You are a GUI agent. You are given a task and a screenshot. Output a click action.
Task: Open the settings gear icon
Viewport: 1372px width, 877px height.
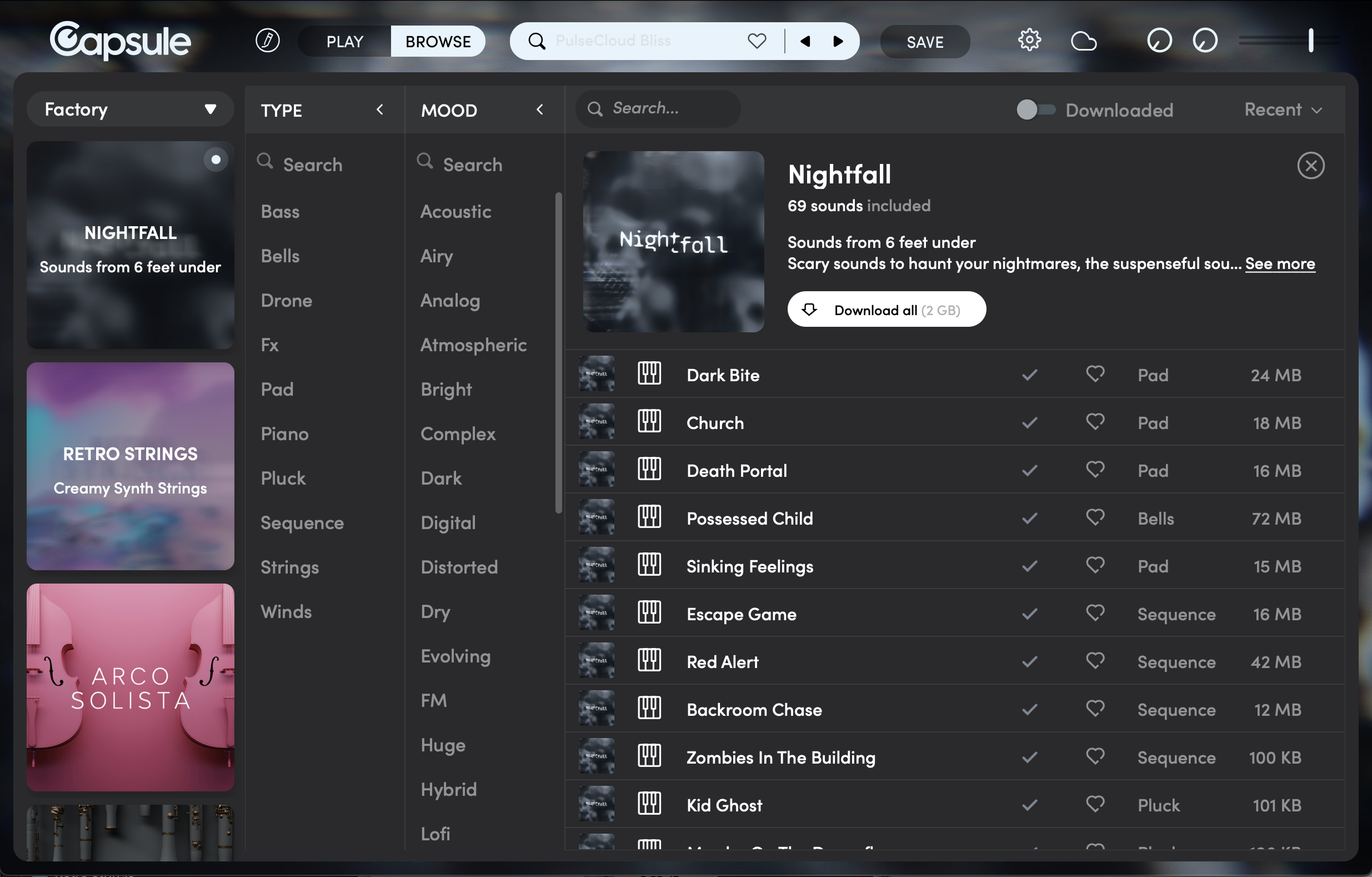1029,41
